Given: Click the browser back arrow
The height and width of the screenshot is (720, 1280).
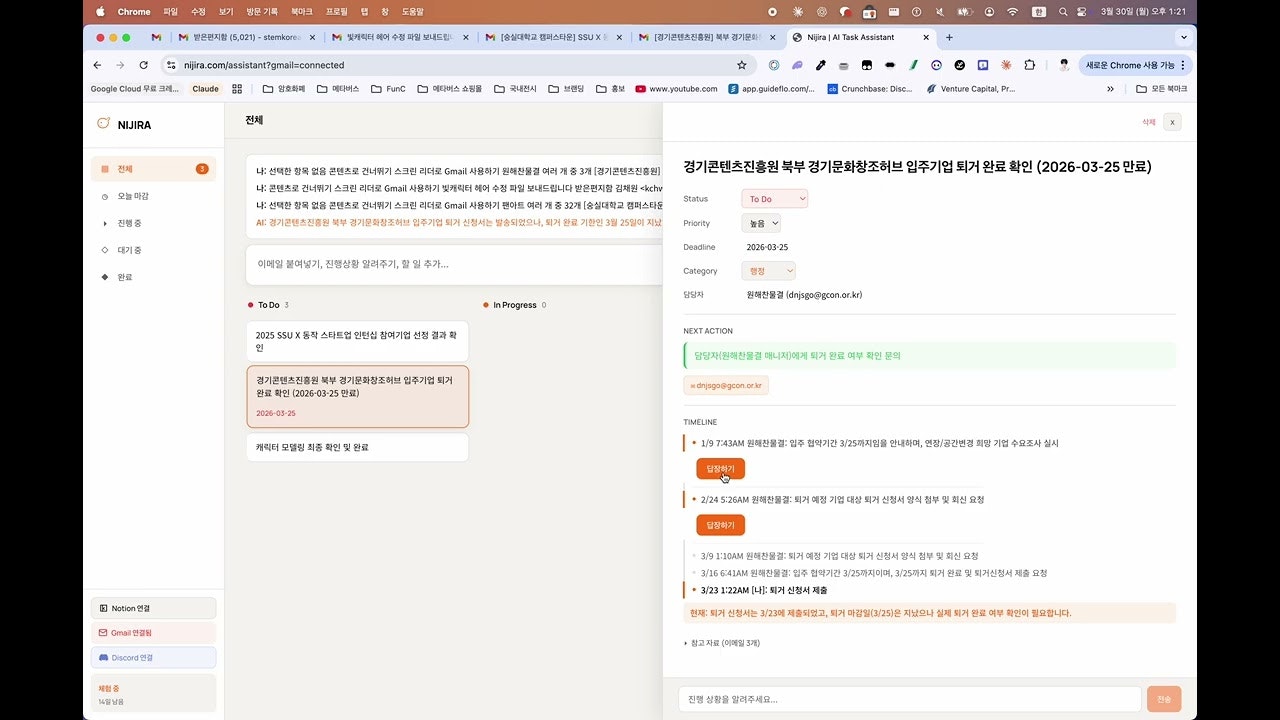Looking at the screenshot, I should pyautogui.click(x=97, y=65).
